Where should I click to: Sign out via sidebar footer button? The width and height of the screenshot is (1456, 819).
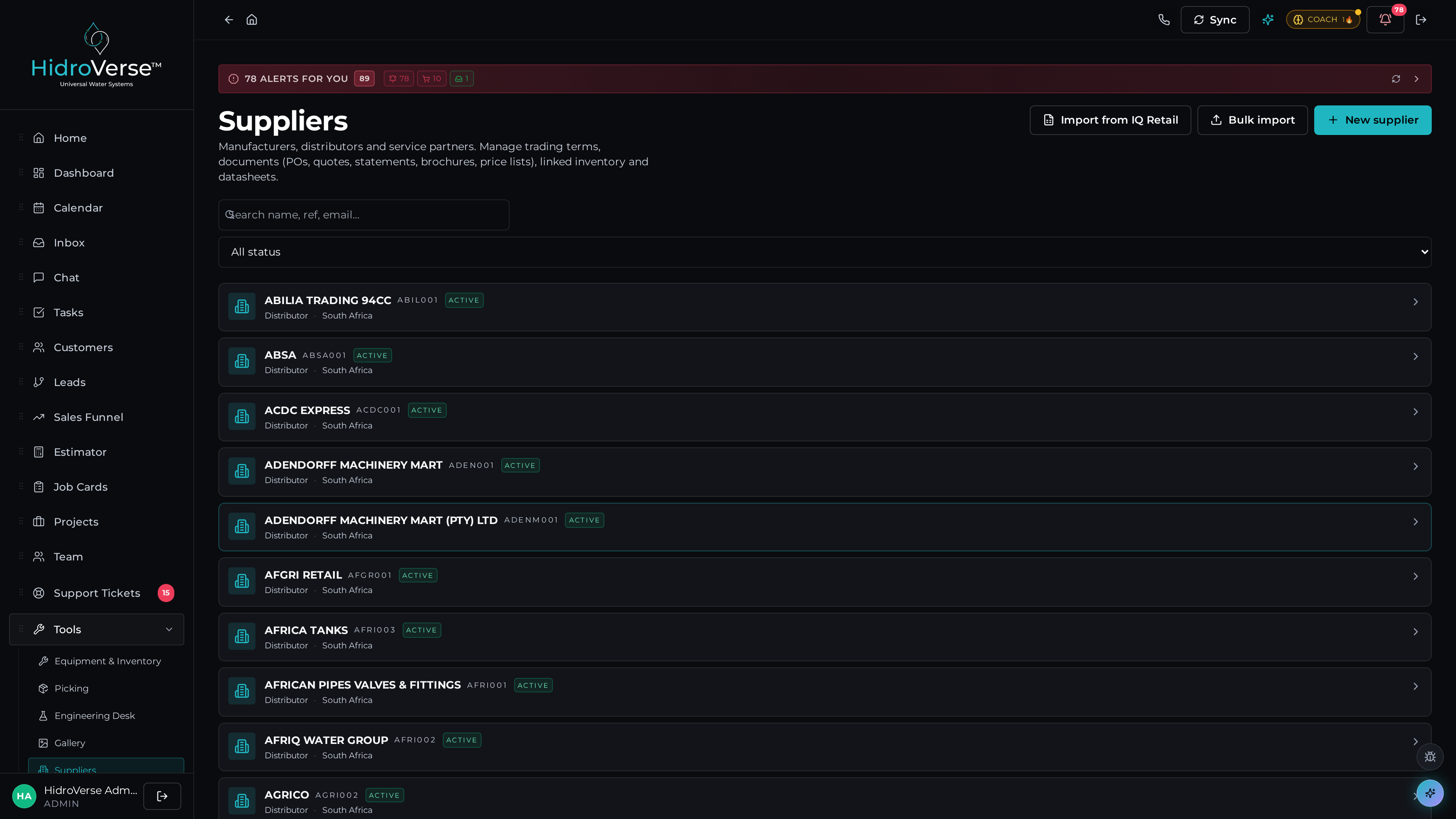[x=162, y=796]
